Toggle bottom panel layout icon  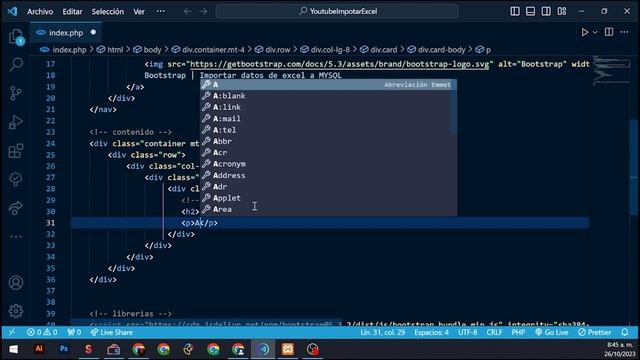point(530,11)
